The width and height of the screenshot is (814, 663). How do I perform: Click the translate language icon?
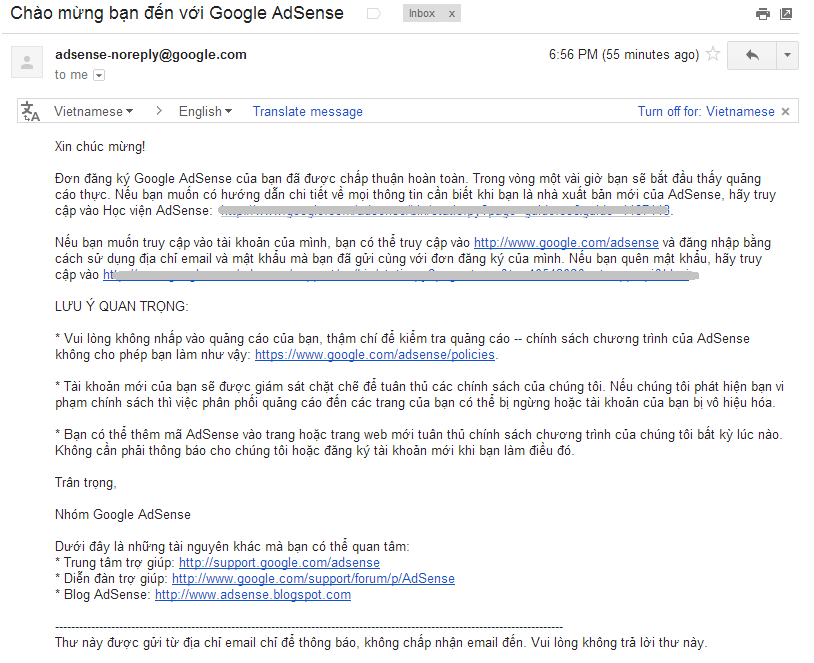(27, 111)
